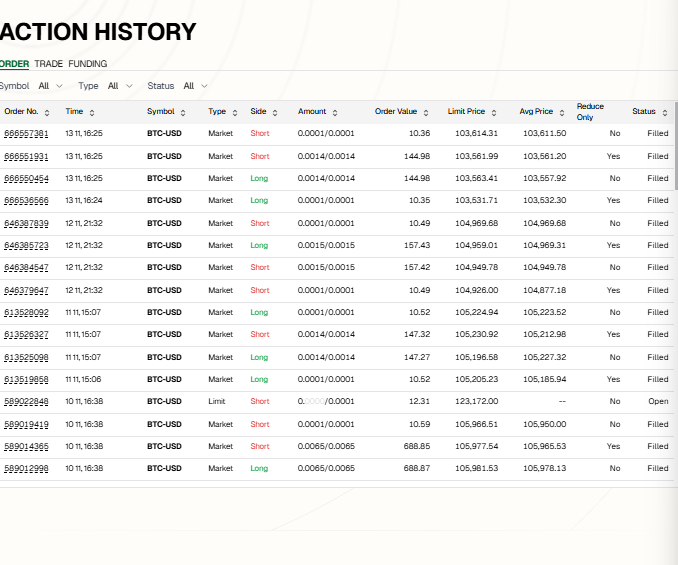Click avg price 105,950.00
Image resolution: width=678 pixels, height=565 pixels.
(545, 425)
